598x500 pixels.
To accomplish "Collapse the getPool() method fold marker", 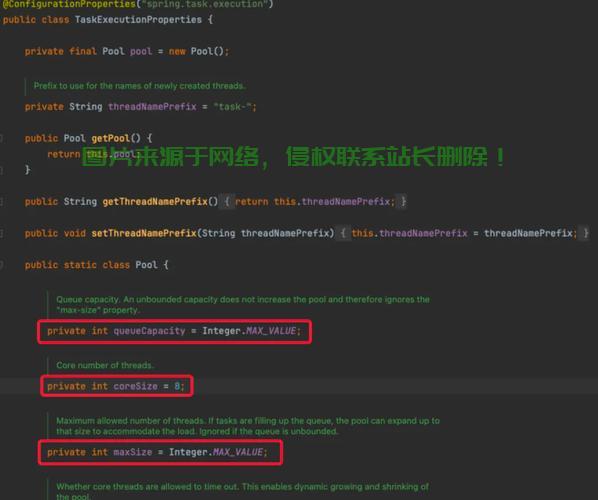I will coord(1,138).
